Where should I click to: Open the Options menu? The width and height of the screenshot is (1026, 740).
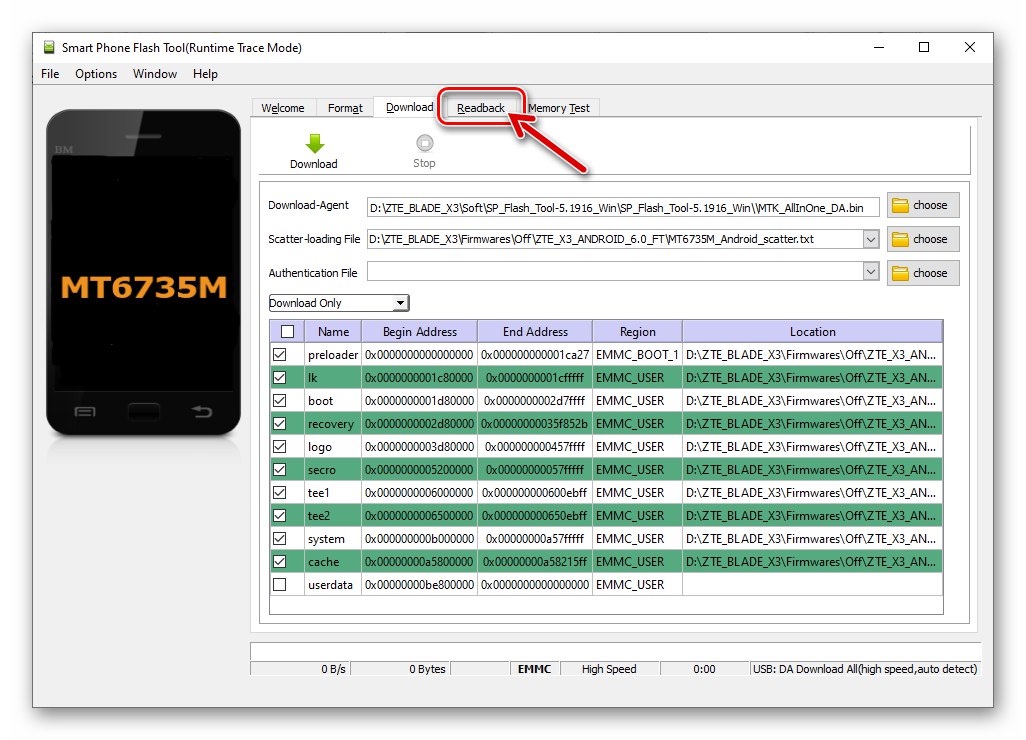click(96, 74)
